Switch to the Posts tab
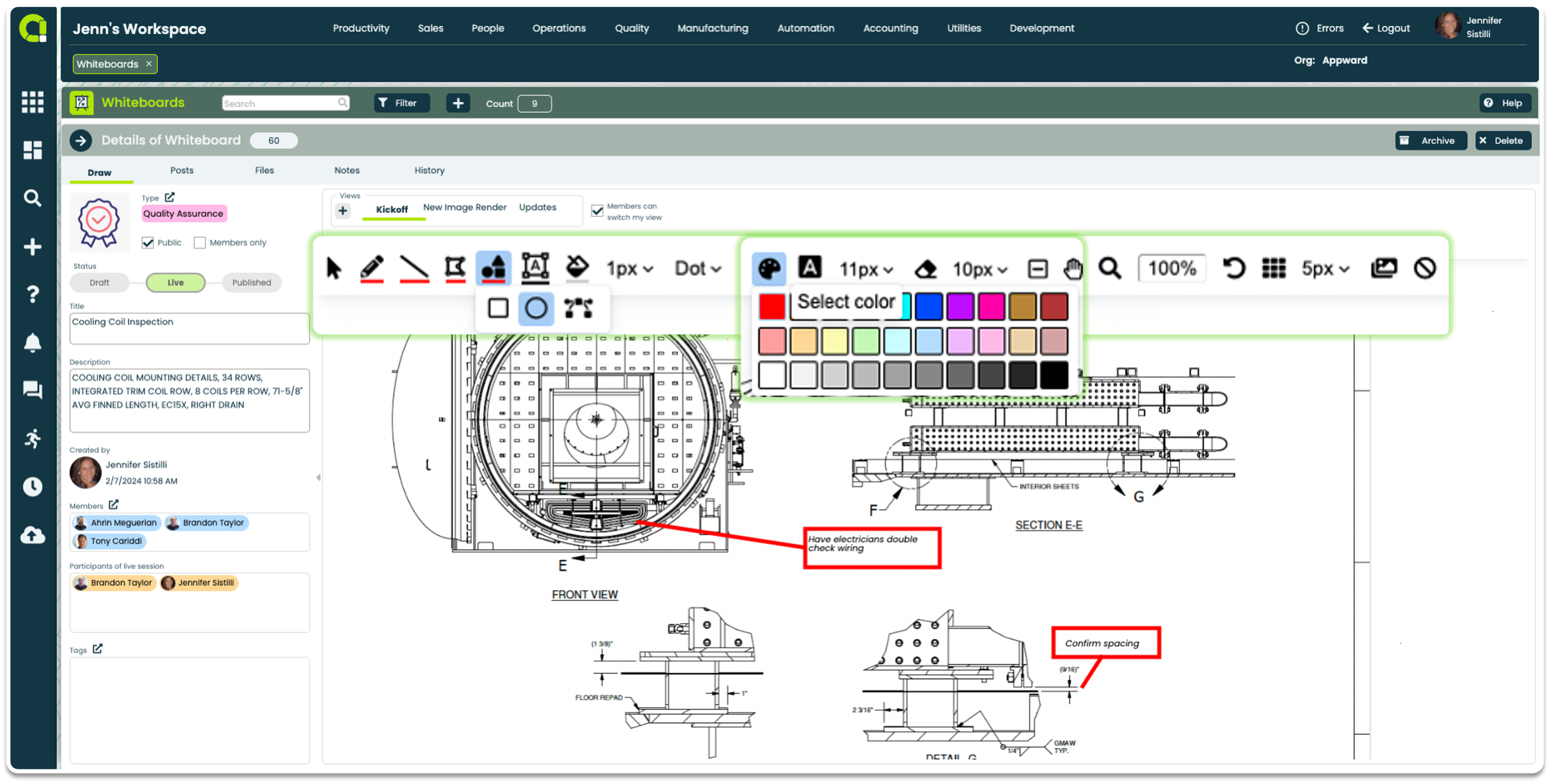This screenshot has width=1550, height=784. click(182, 171)
